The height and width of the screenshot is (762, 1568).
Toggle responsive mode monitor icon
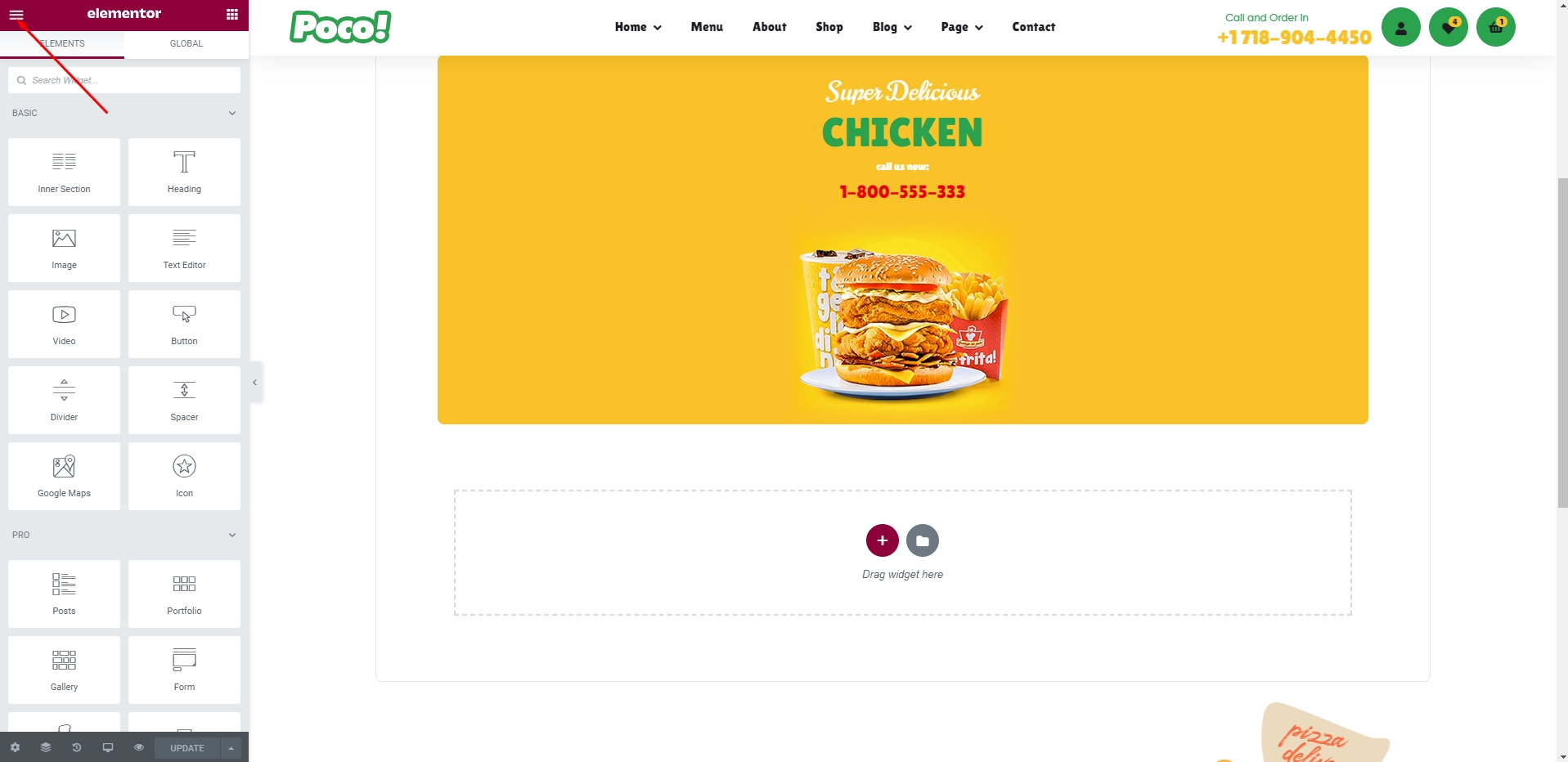(108, 747)
